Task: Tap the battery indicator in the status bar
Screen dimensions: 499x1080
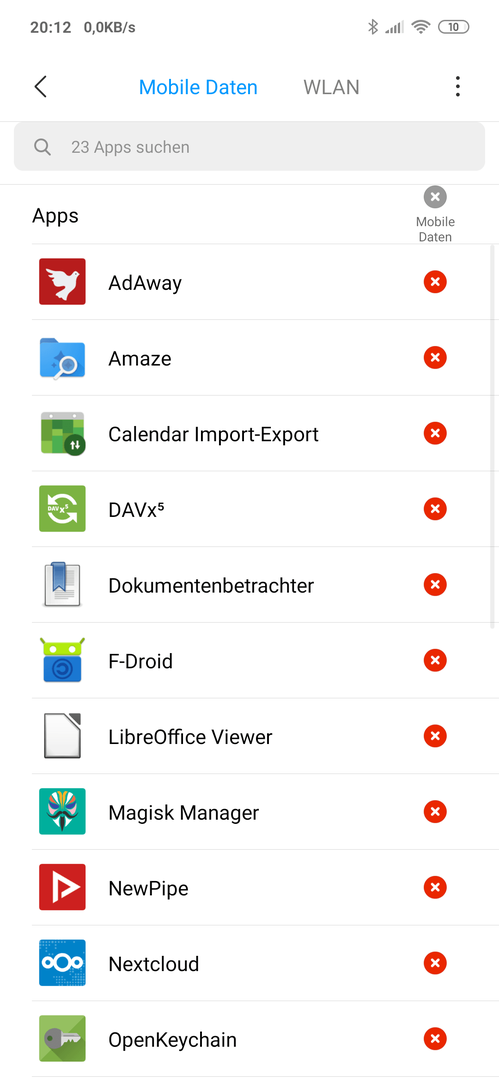Action: coord(454,28)
